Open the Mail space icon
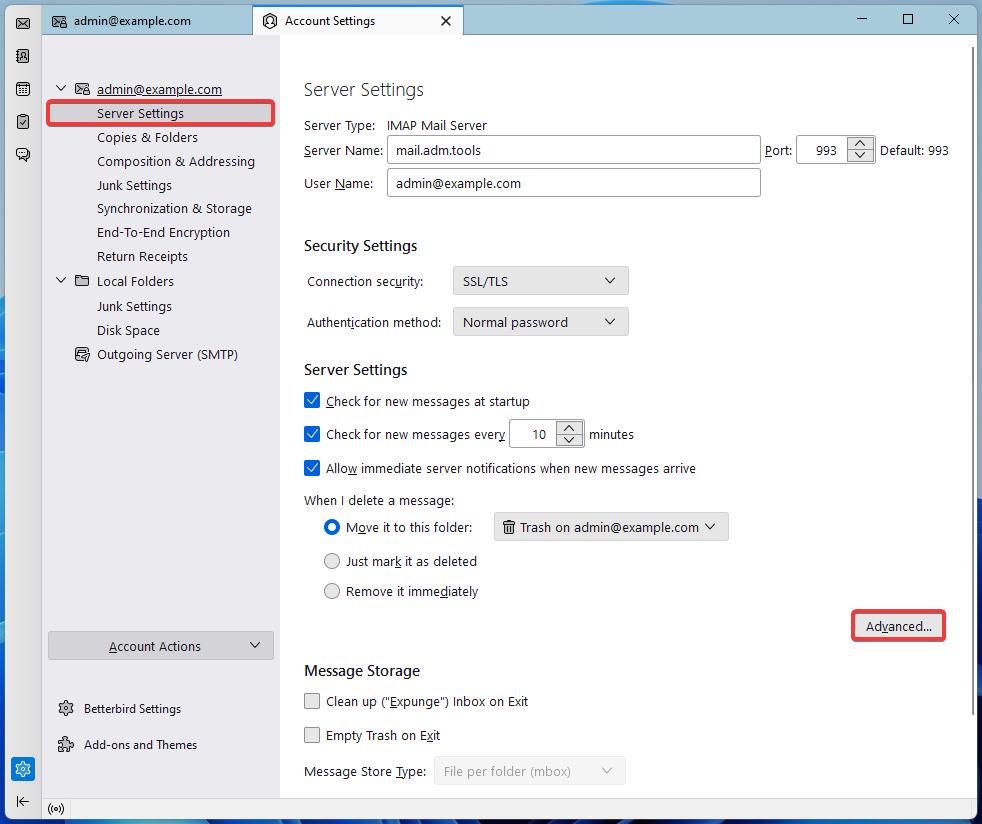The height and width of the screenshot is (824, 982). 22,23
